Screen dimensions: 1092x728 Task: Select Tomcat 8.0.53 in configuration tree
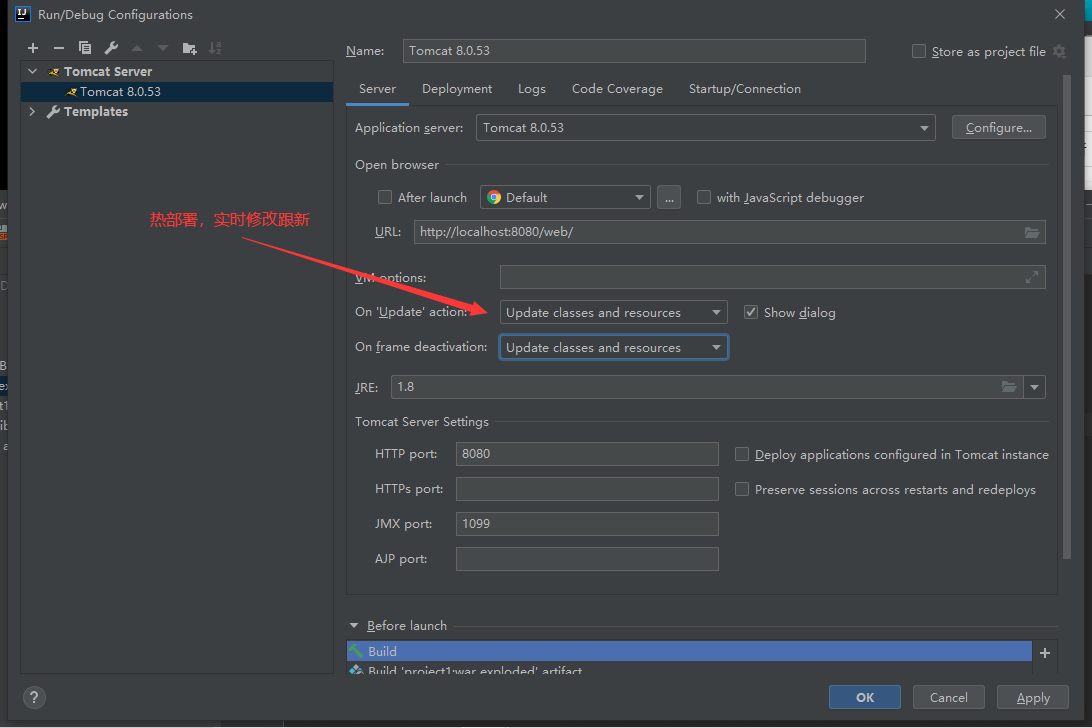coord(177,92)
